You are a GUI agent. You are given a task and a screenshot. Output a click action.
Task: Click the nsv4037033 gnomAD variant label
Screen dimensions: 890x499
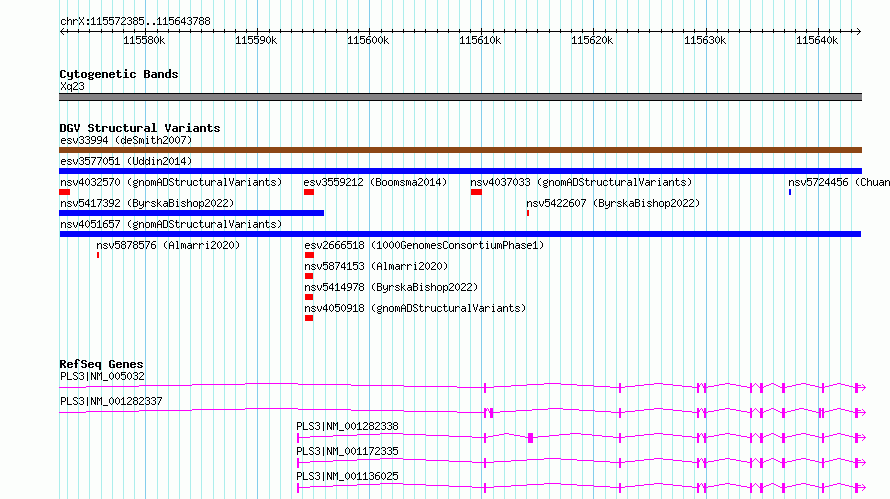pos(581,182)
